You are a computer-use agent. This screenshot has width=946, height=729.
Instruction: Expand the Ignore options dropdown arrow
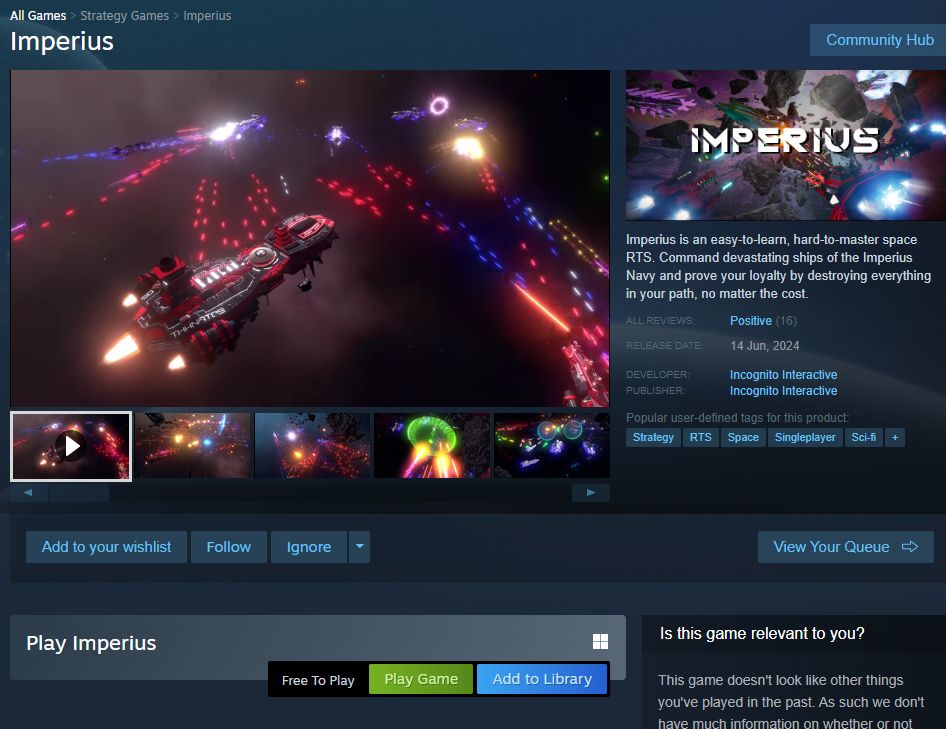359,547
